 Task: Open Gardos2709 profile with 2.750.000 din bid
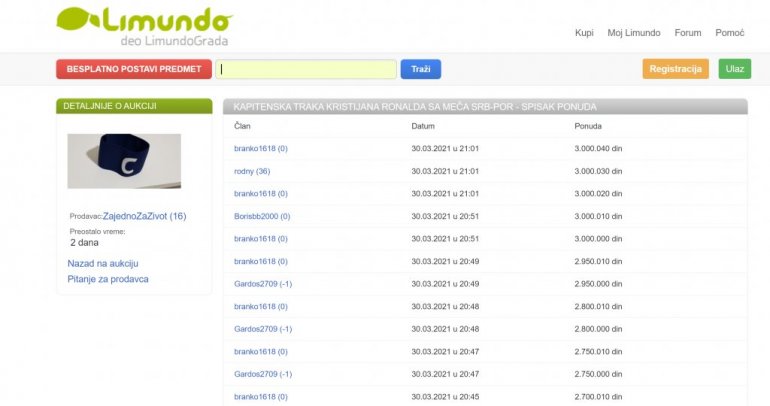pos(263,374)
